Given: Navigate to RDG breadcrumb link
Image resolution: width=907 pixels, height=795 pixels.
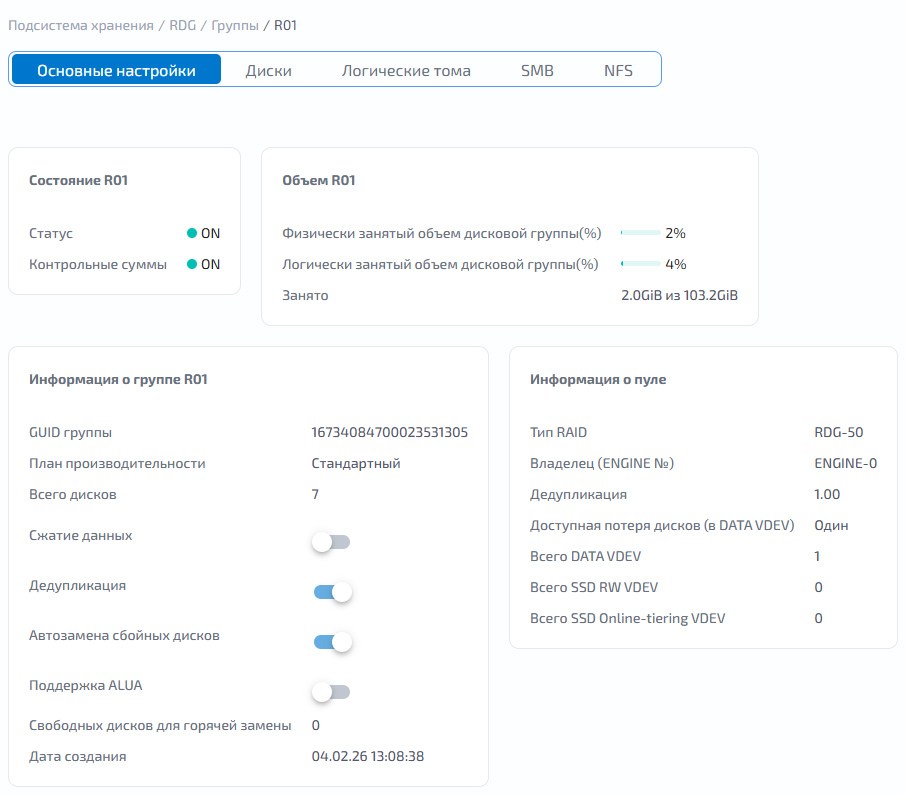Looking at the screenshot, I should click(182, 25).
